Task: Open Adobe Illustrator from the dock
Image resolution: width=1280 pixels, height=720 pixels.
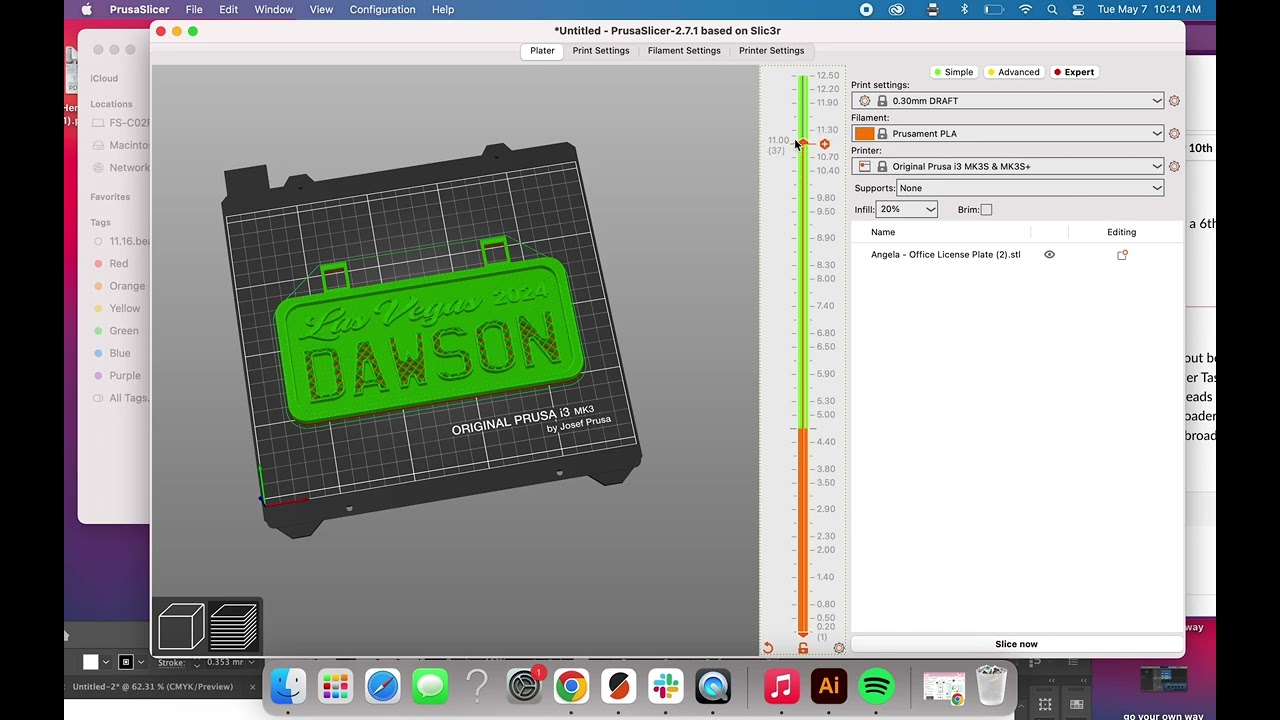Action: click(829, 687)
